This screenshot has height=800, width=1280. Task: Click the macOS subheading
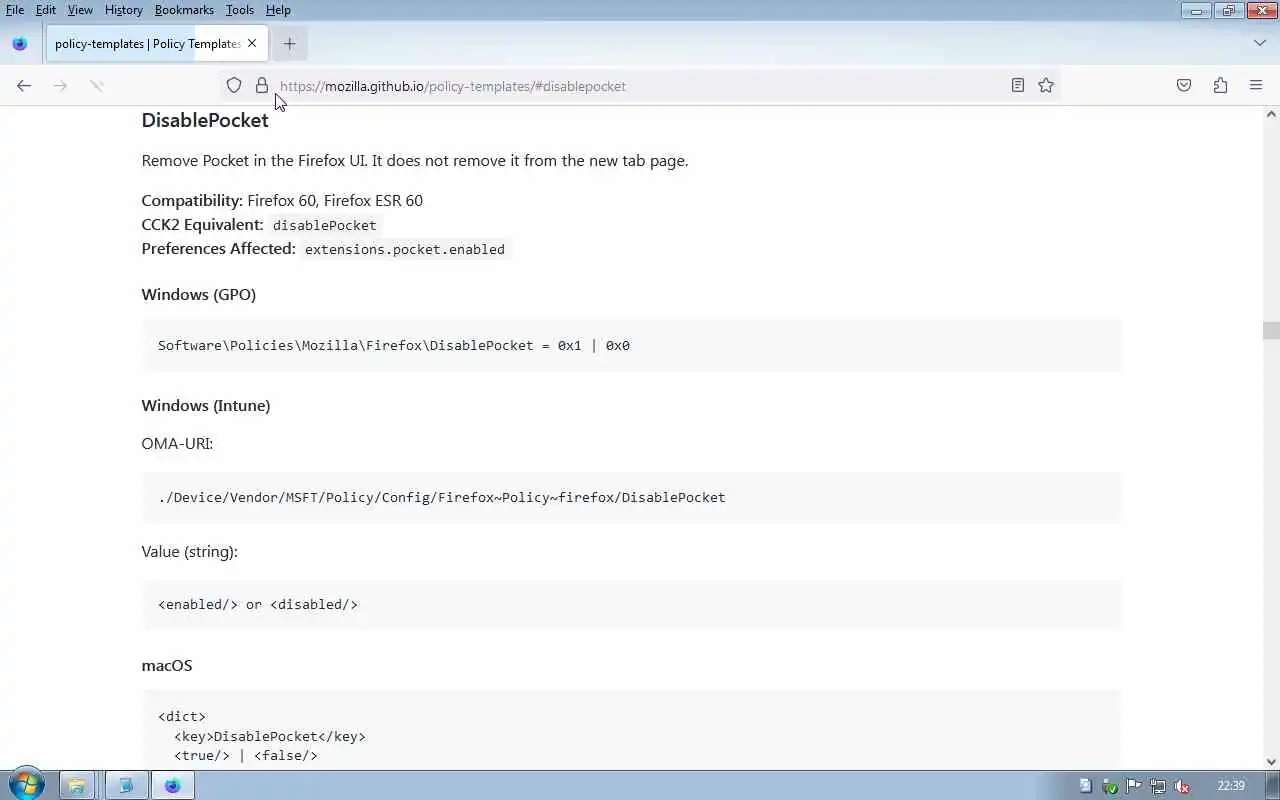(167, 666)
